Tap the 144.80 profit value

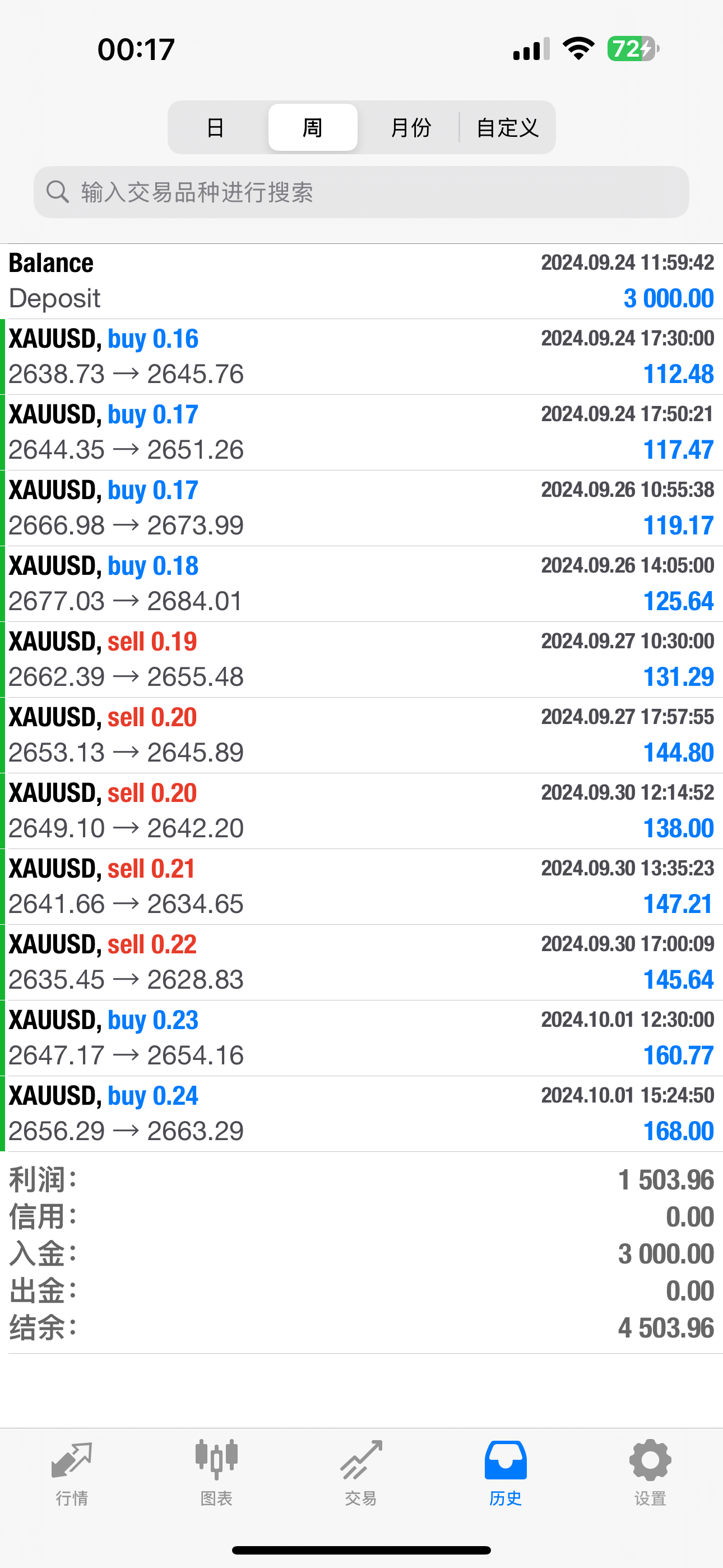tap(679, 753)
